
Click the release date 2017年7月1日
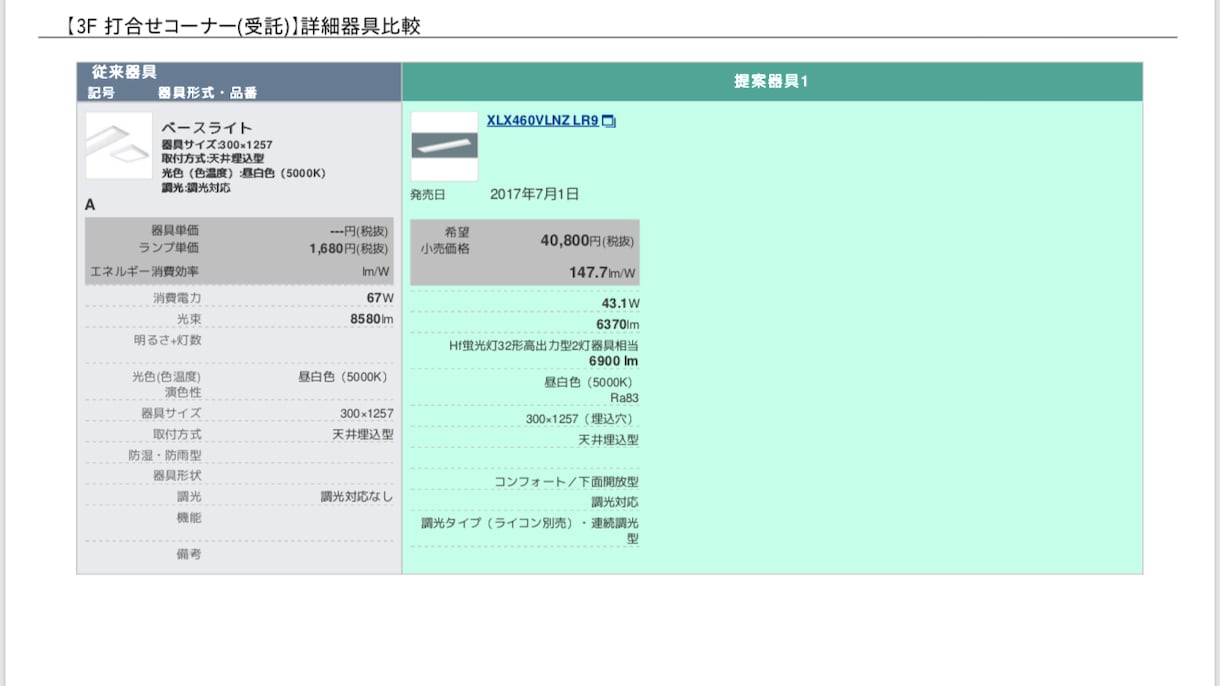click(534, 194)
